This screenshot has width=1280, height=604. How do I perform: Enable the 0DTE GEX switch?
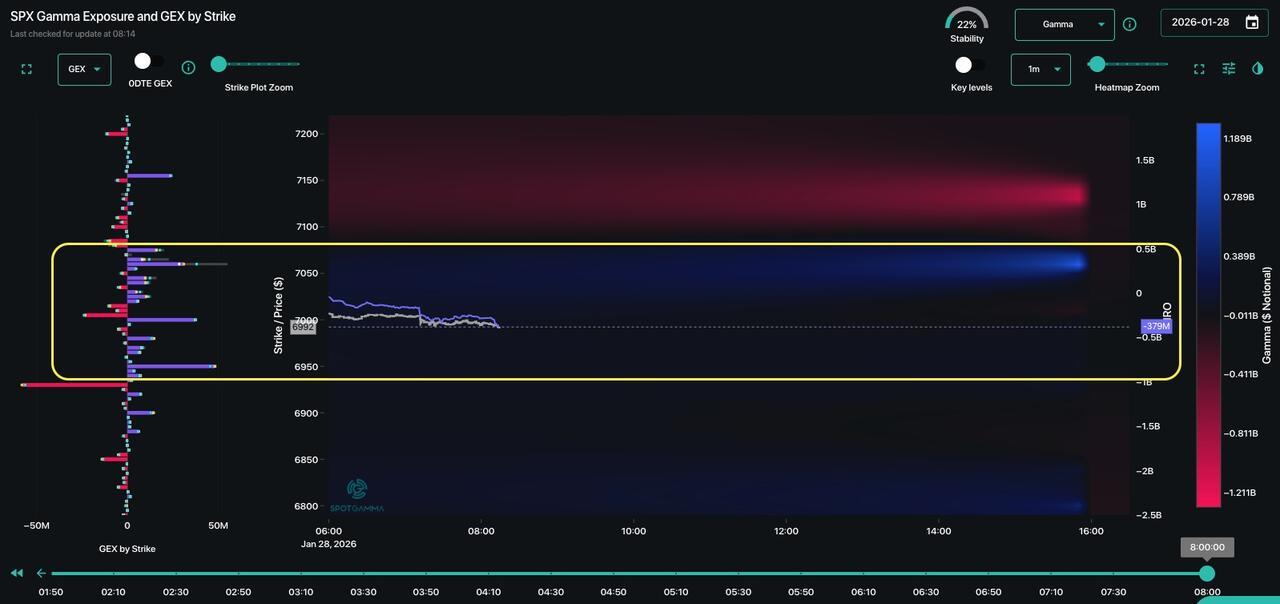click(149, 62)
